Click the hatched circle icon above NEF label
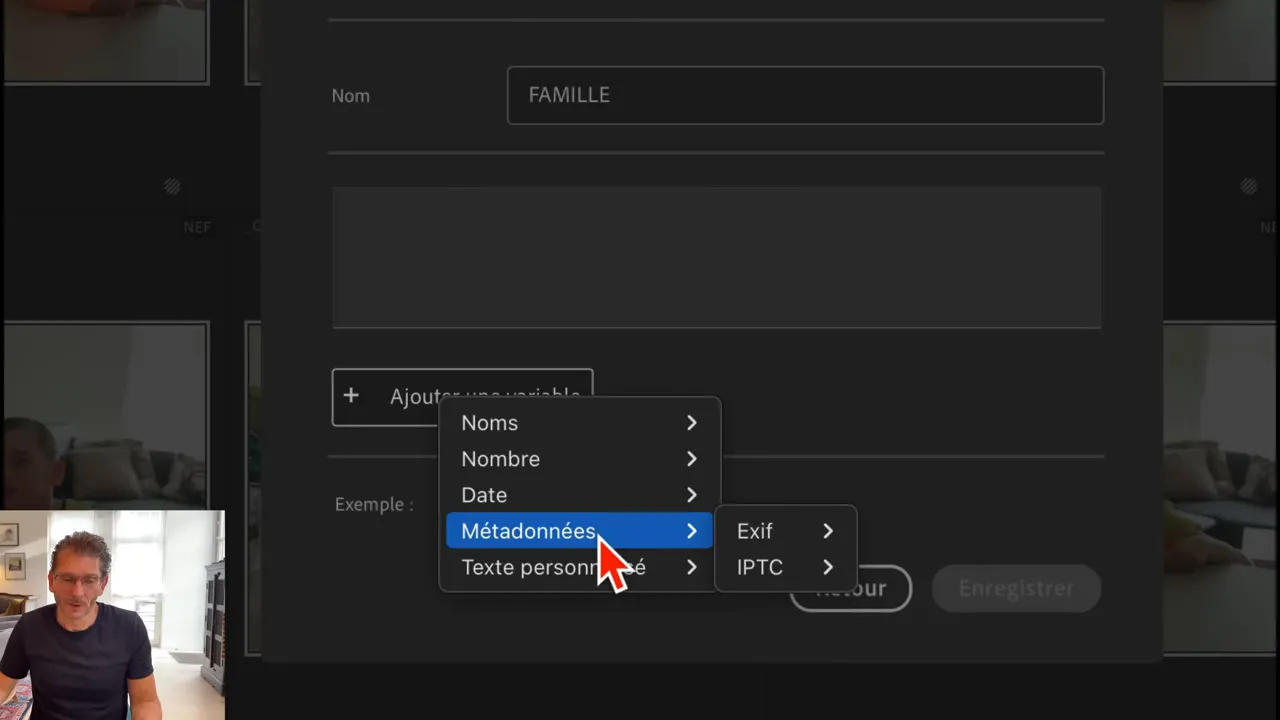Image resolution: width=1280 pixels, height=720 pixels. 172,186
